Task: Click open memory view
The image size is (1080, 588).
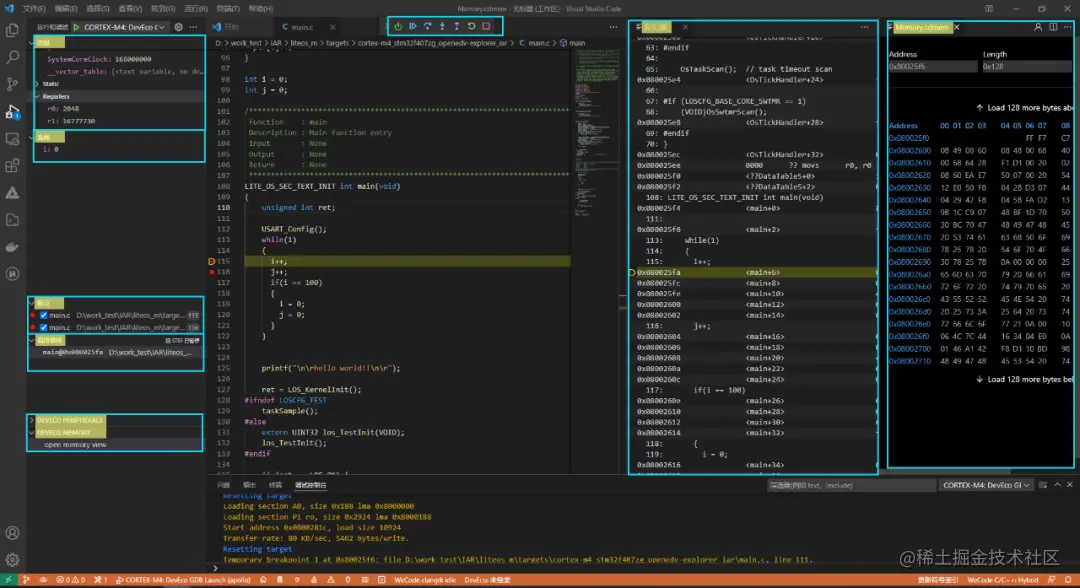Action: (75, 445)
